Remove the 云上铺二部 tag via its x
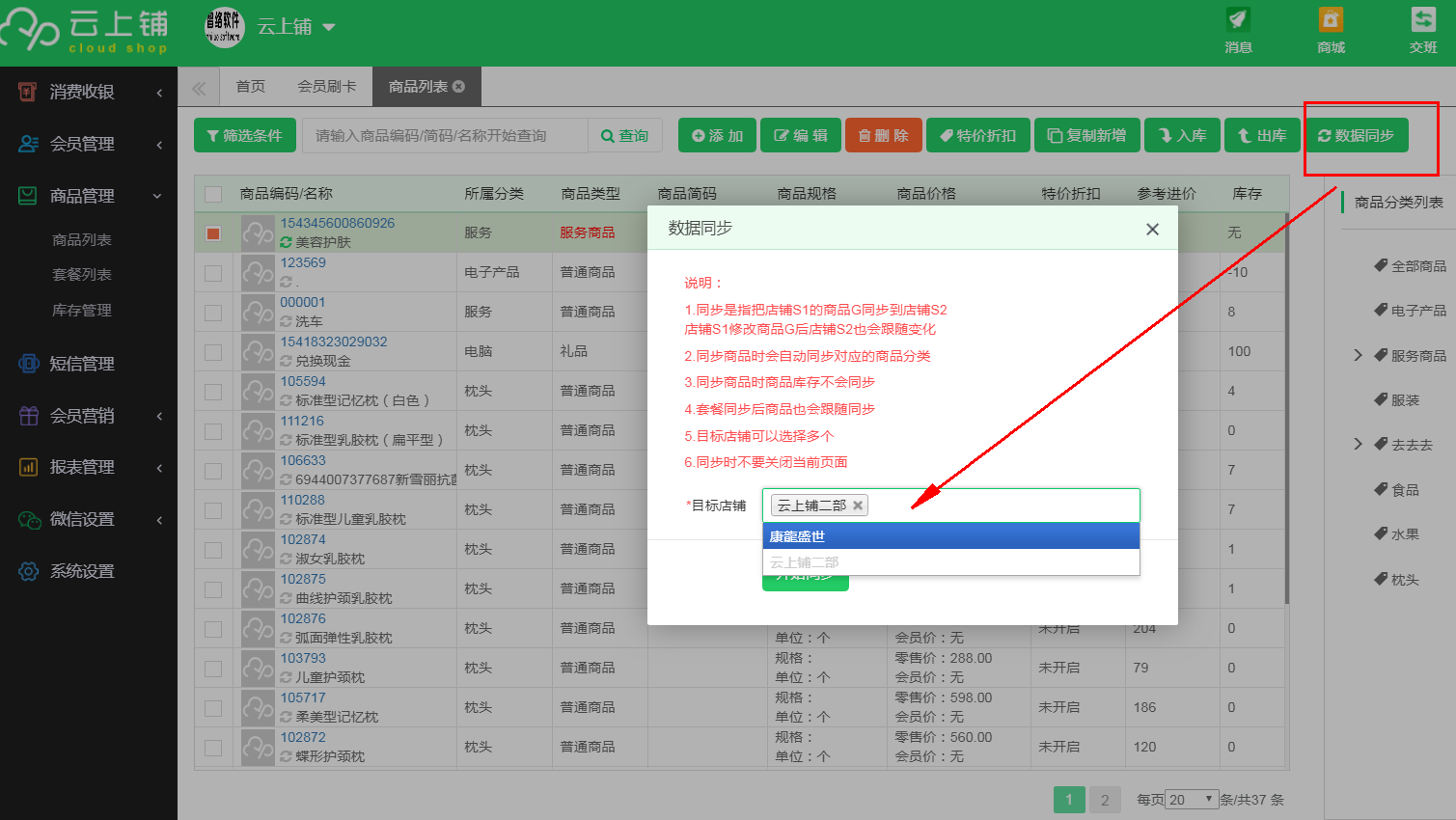 tap(858, 506)
